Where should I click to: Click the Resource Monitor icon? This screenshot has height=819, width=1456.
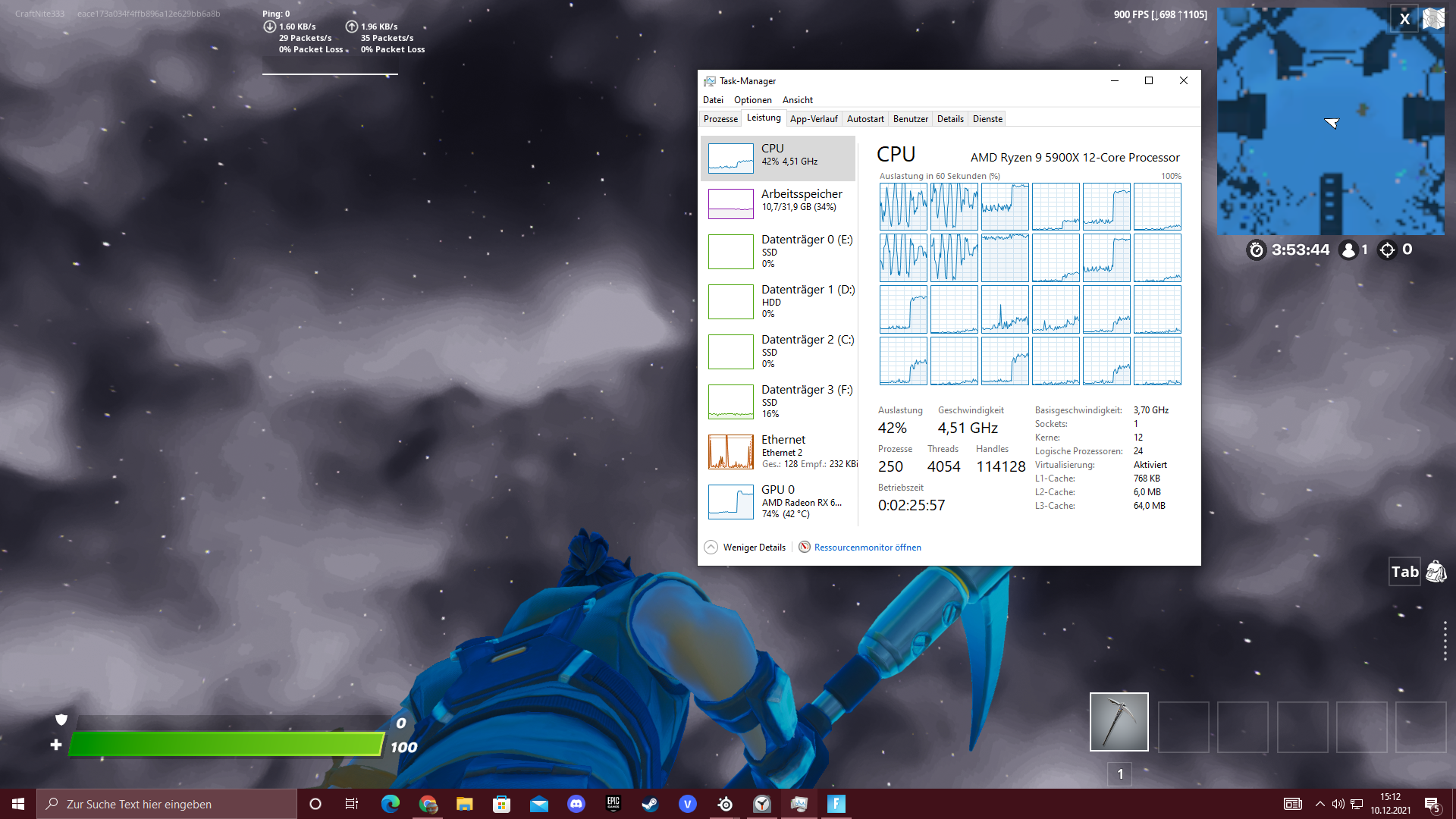[805, 547]
